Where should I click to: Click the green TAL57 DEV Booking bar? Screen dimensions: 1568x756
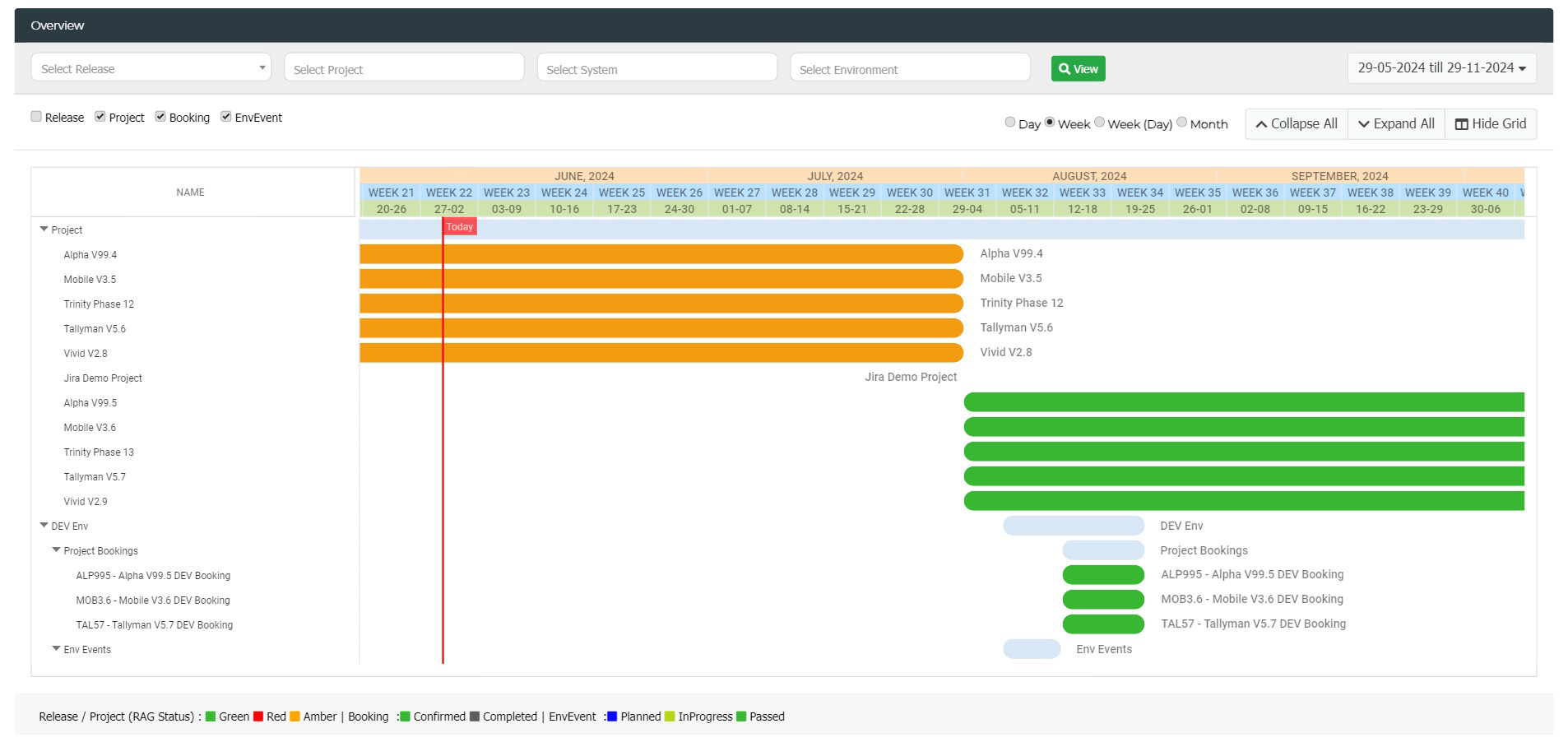point(1103,624)
